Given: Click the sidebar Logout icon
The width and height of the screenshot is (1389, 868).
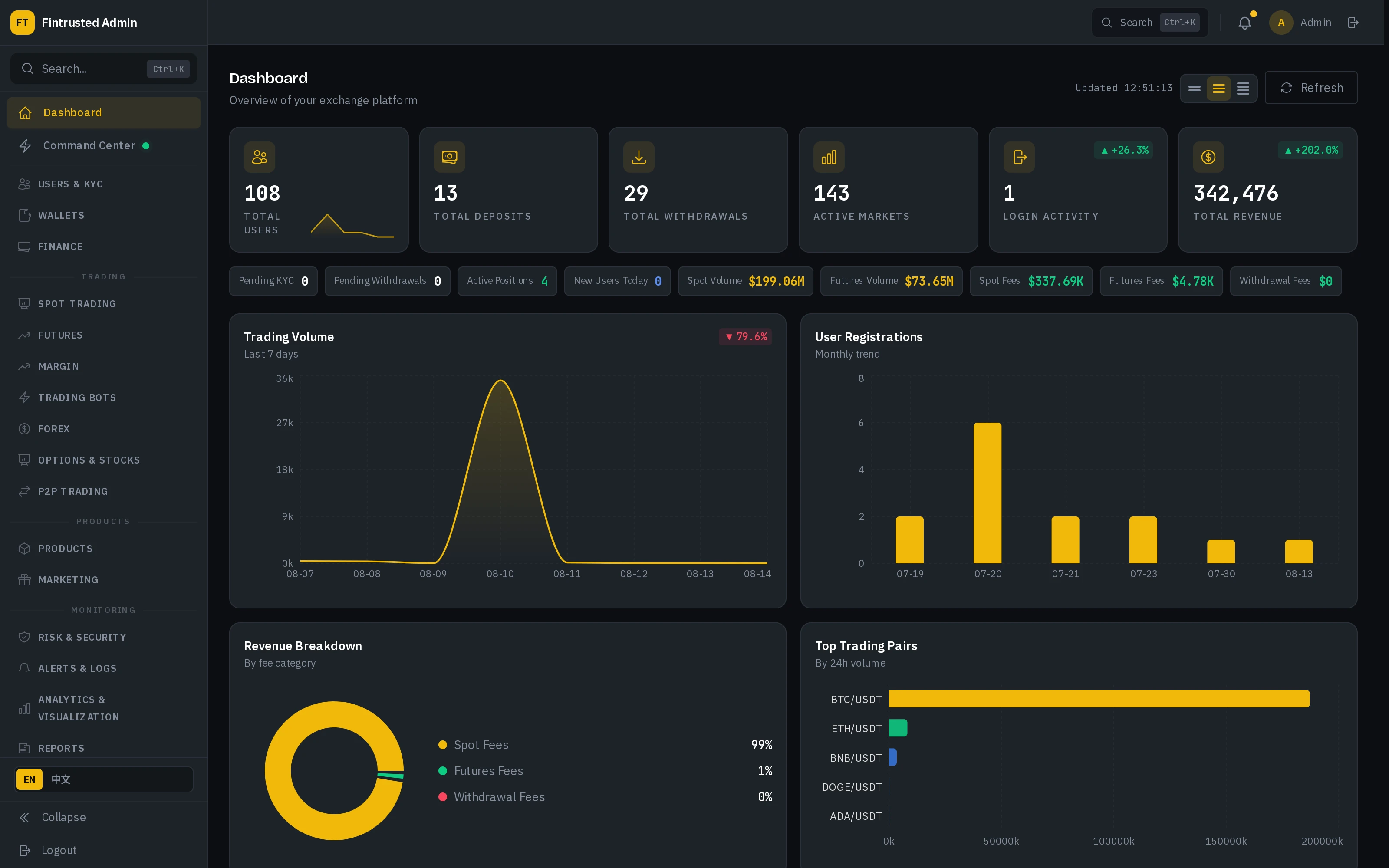Looking at the screenshot, I should click(x=25, y=850).
